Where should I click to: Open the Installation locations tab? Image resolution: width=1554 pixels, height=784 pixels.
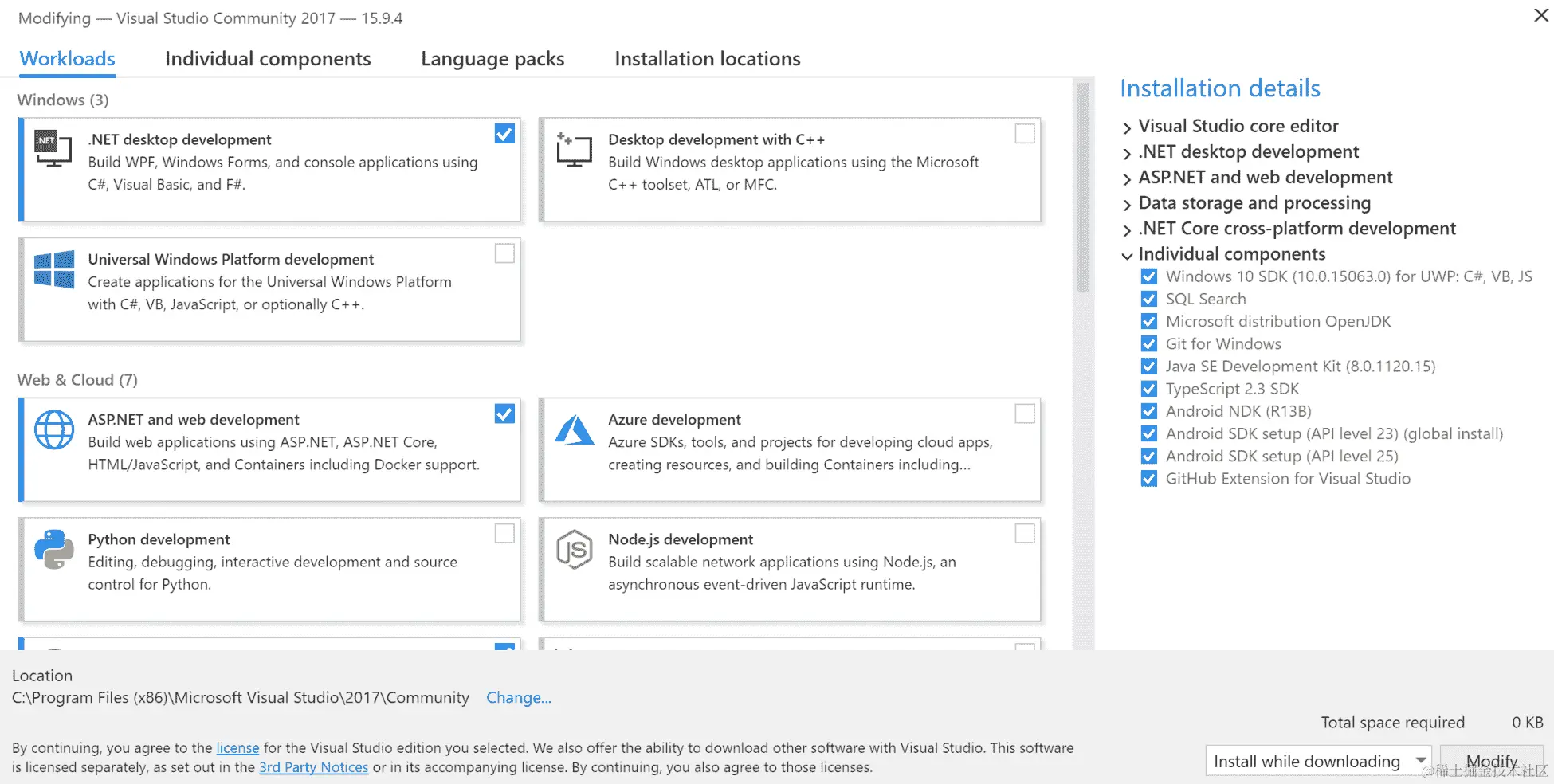(708, 59)
